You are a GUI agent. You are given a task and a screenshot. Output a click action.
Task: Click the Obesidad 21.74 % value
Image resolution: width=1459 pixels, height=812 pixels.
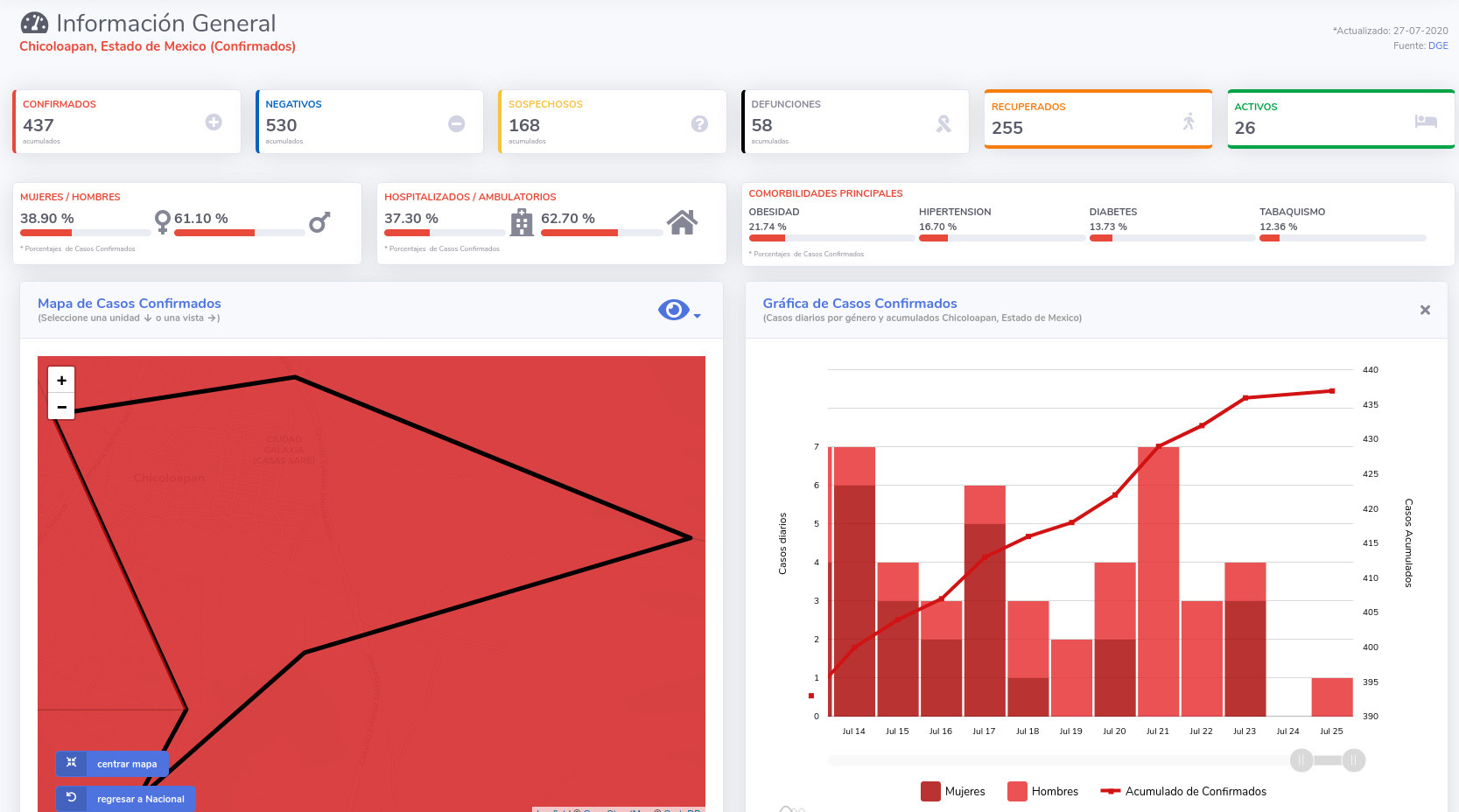768,227
